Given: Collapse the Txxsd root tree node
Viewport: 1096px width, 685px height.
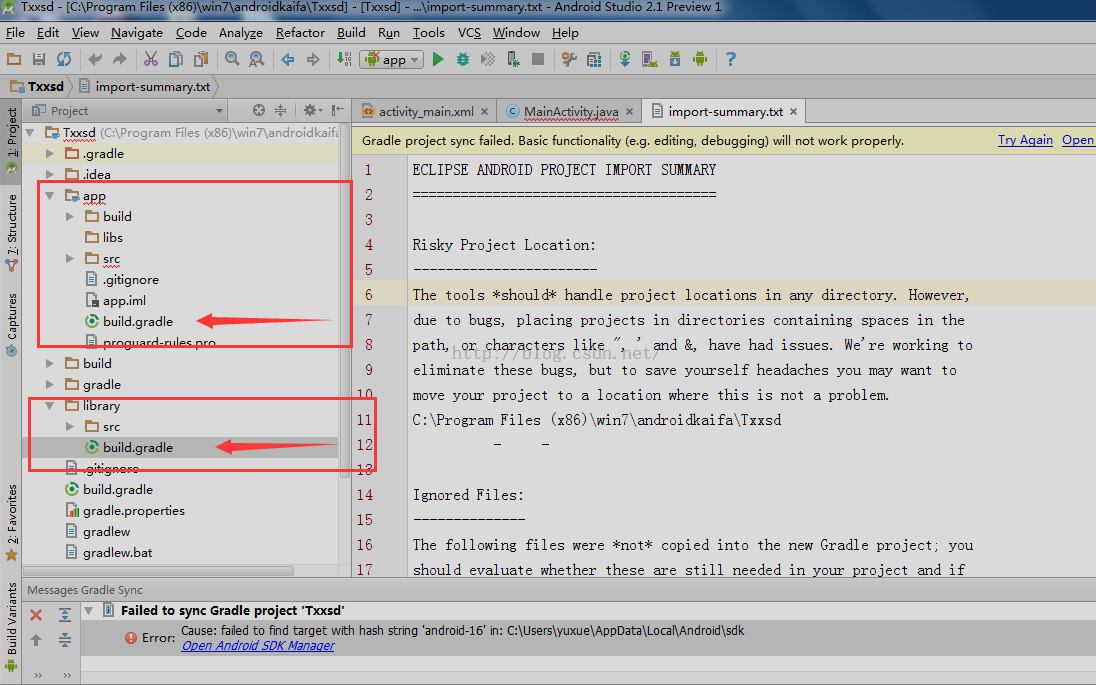Looking at the screenshot, I should [x=30, y=132].
